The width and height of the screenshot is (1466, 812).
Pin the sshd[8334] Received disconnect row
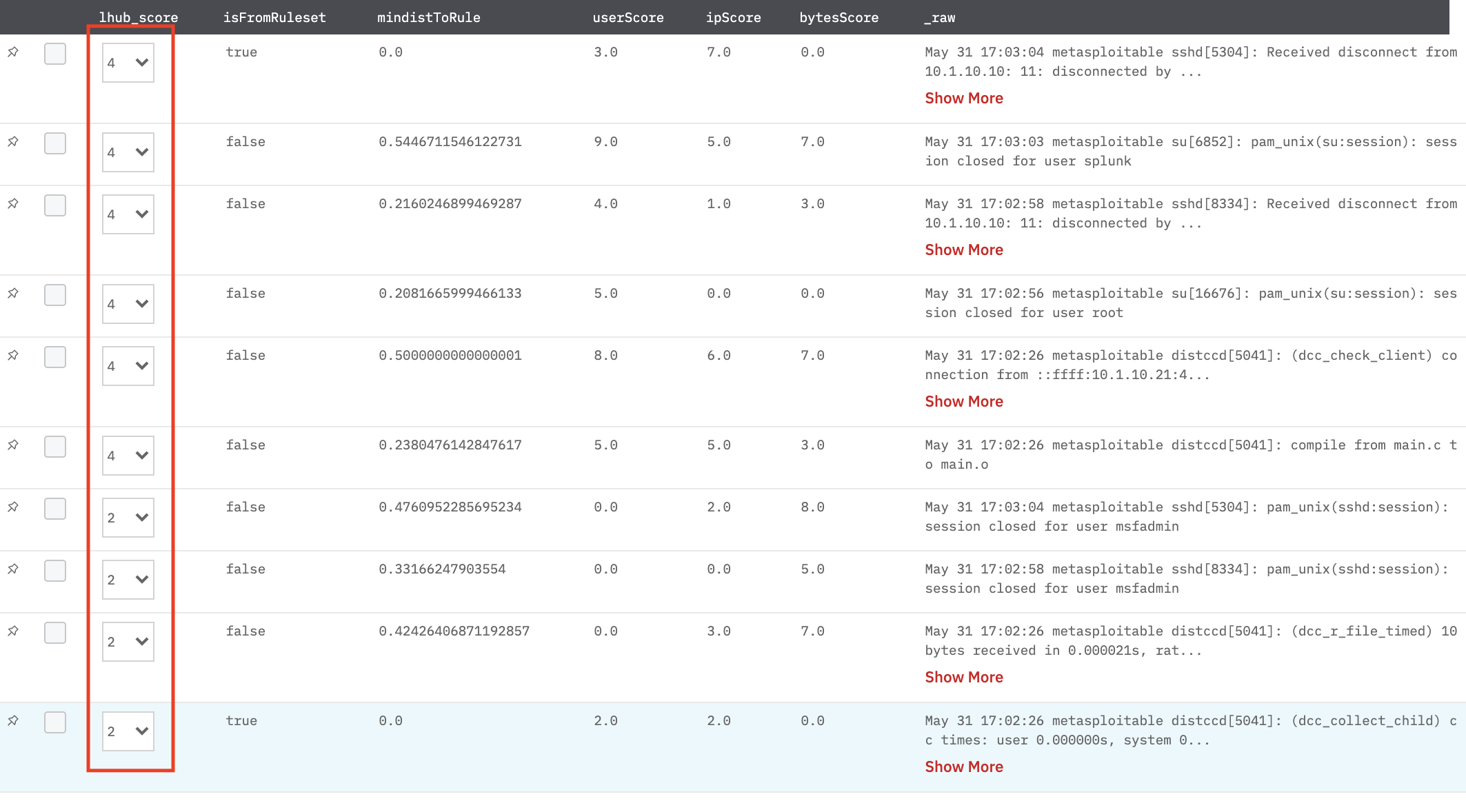click(13, 204)
